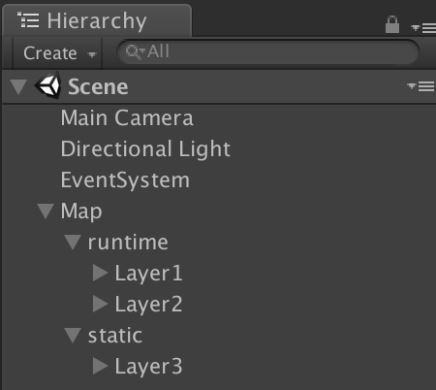
Task: Expand Layer3 with its arrow
Action: [x=100, y=366]
